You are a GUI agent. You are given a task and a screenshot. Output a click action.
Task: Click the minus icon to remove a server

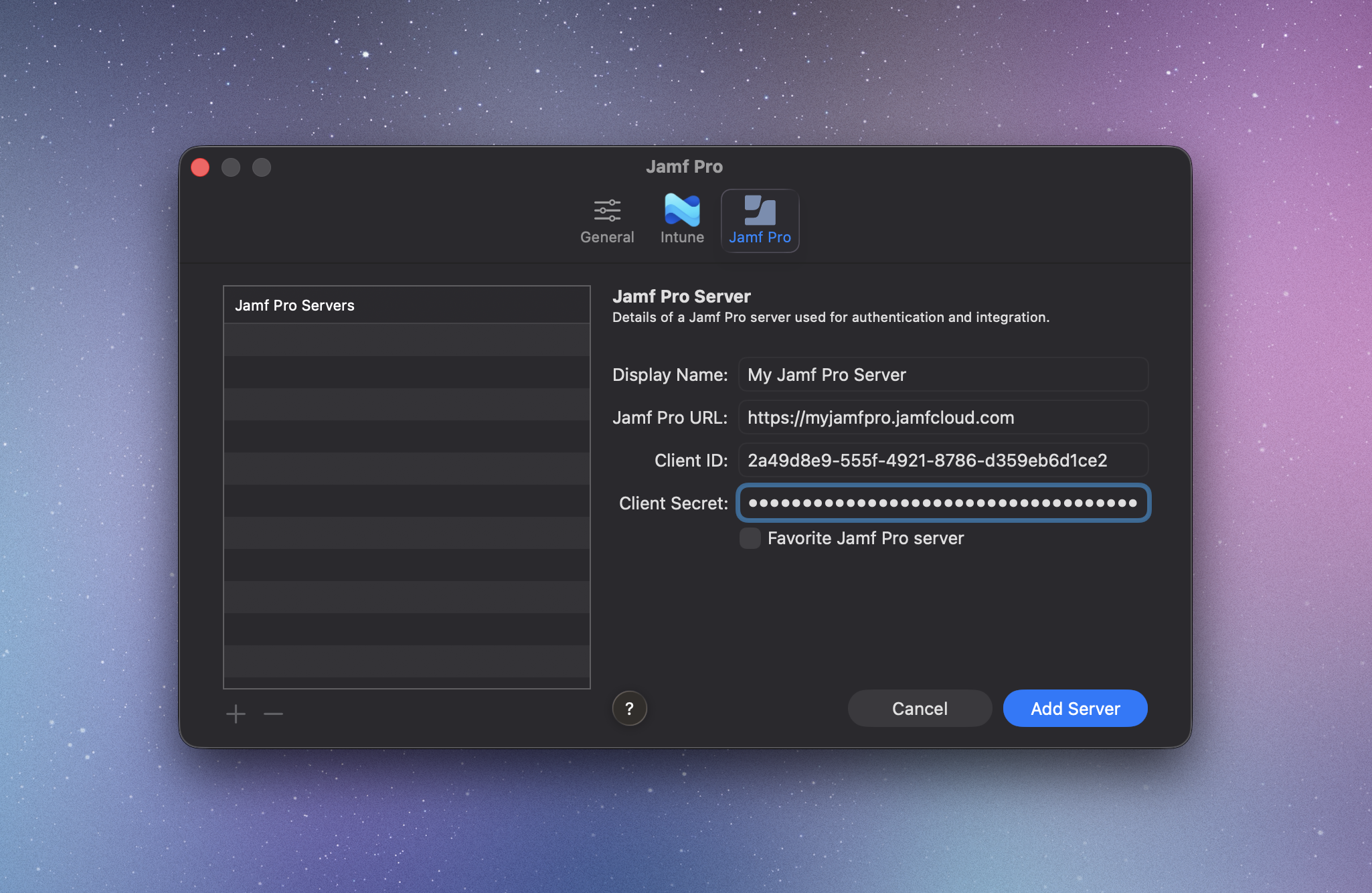[273, 714]
